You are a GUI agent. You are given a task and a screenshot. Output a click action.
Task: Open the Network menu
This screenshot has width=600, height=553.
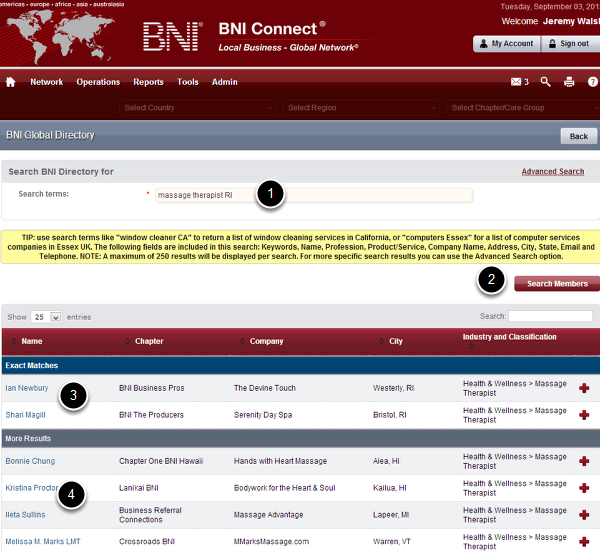[x=46, y=82]
